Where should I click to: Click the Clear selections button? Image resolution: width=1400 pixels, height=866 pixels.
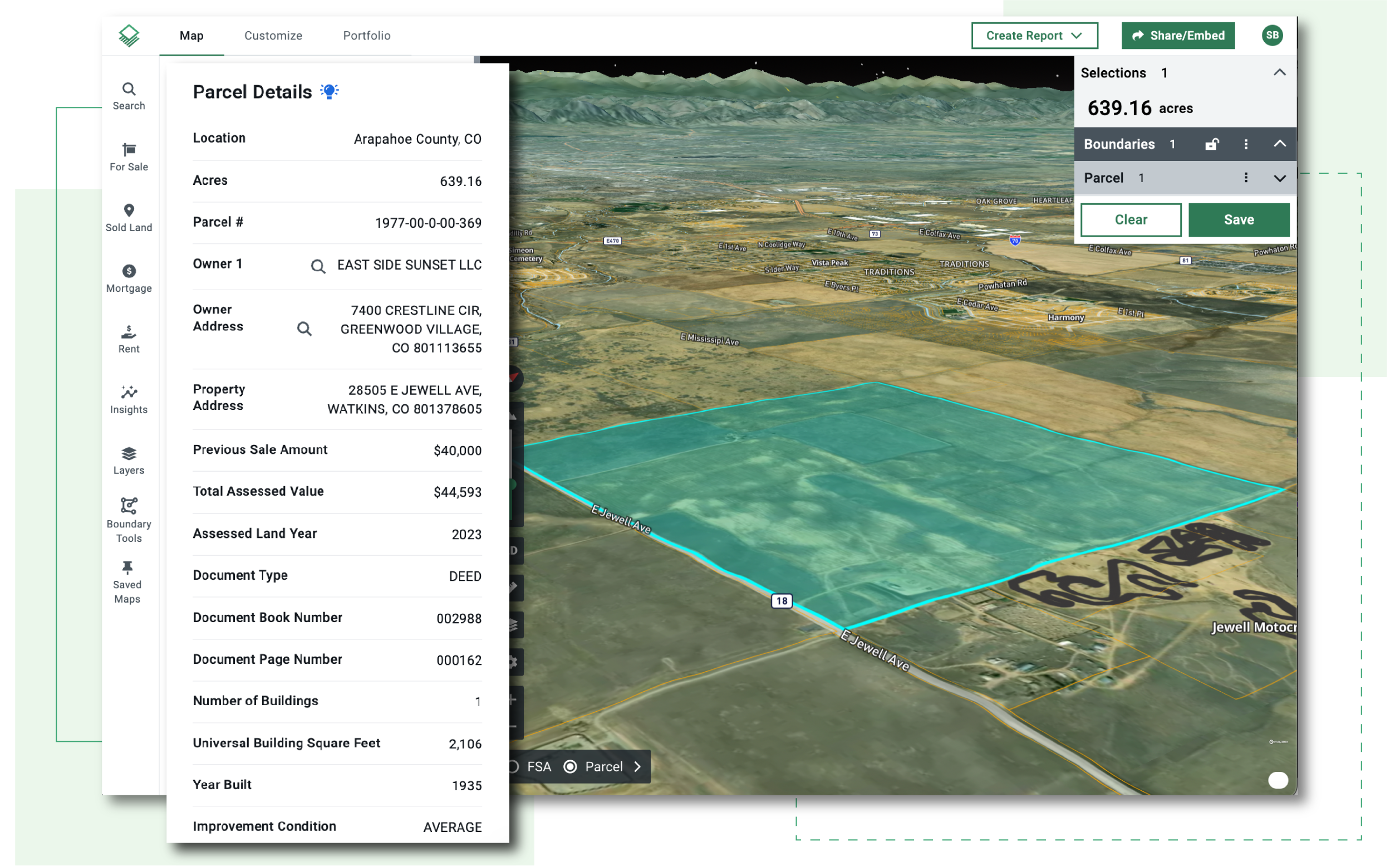[1131, 220]
